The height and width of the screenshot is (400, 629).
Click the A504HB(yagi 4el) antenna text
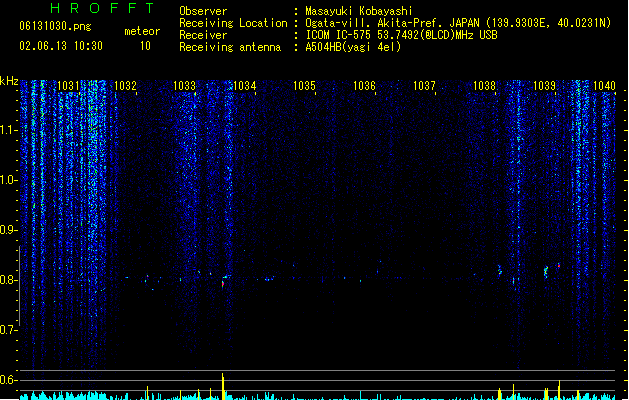coord(353,47)
